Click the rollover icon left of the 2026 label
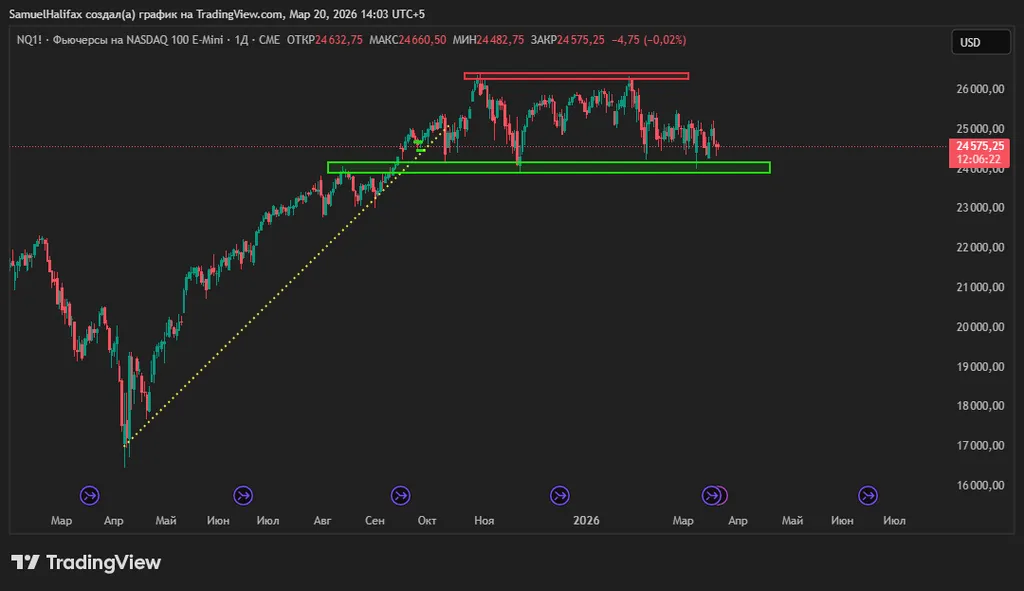Viewport: 1024px width, 591px height. coord(560,495)
